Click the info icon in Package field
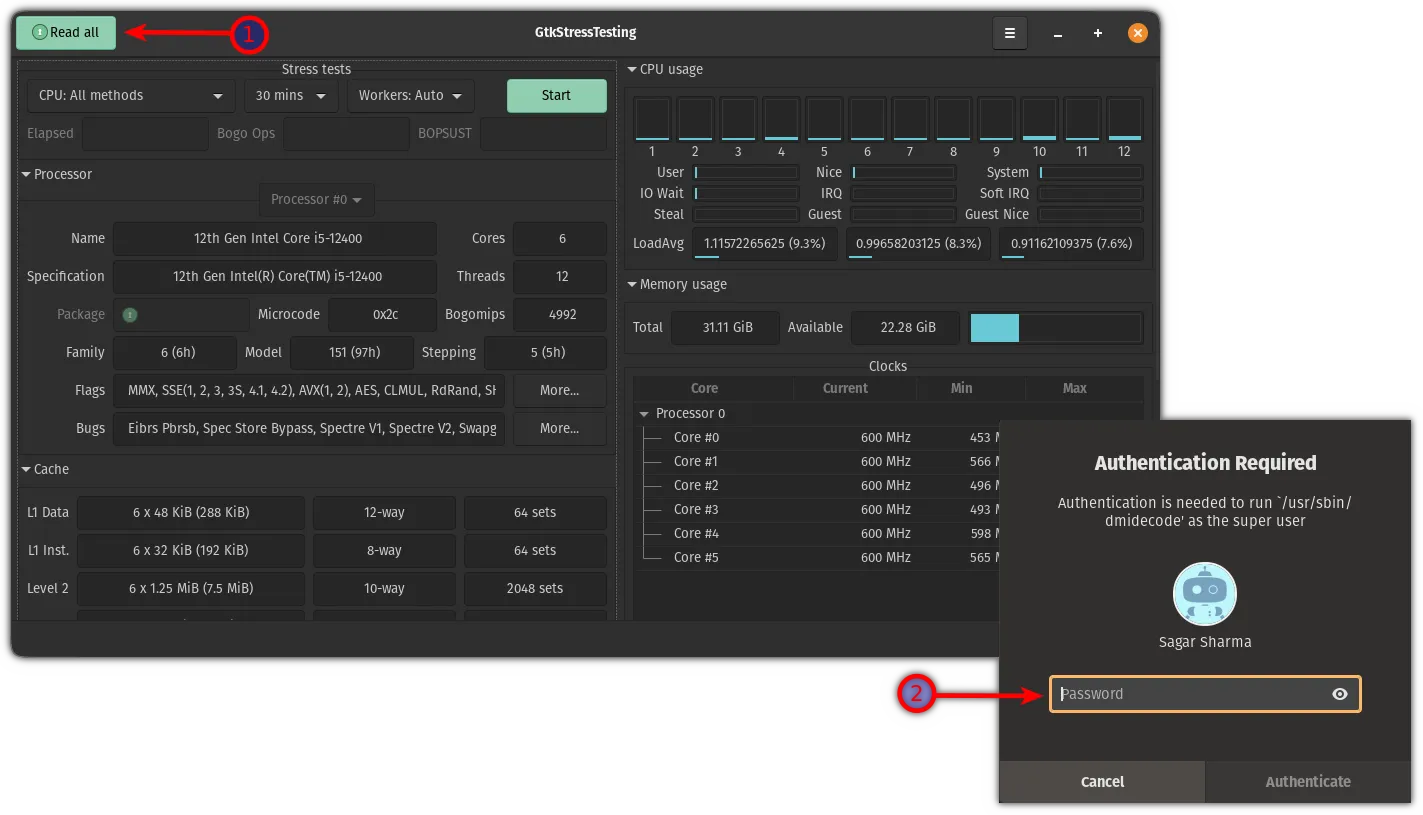1423x815 pixels. 130,315
